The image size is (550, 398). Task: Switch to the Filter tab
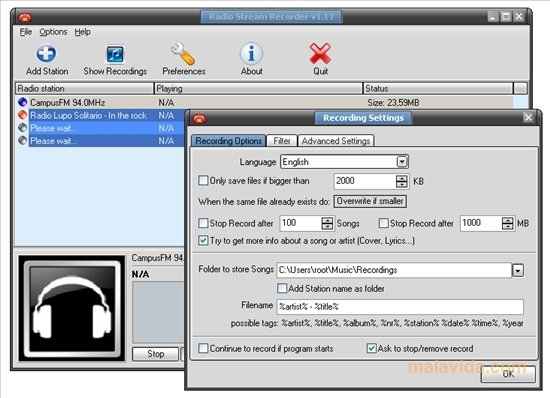(282, 141)
